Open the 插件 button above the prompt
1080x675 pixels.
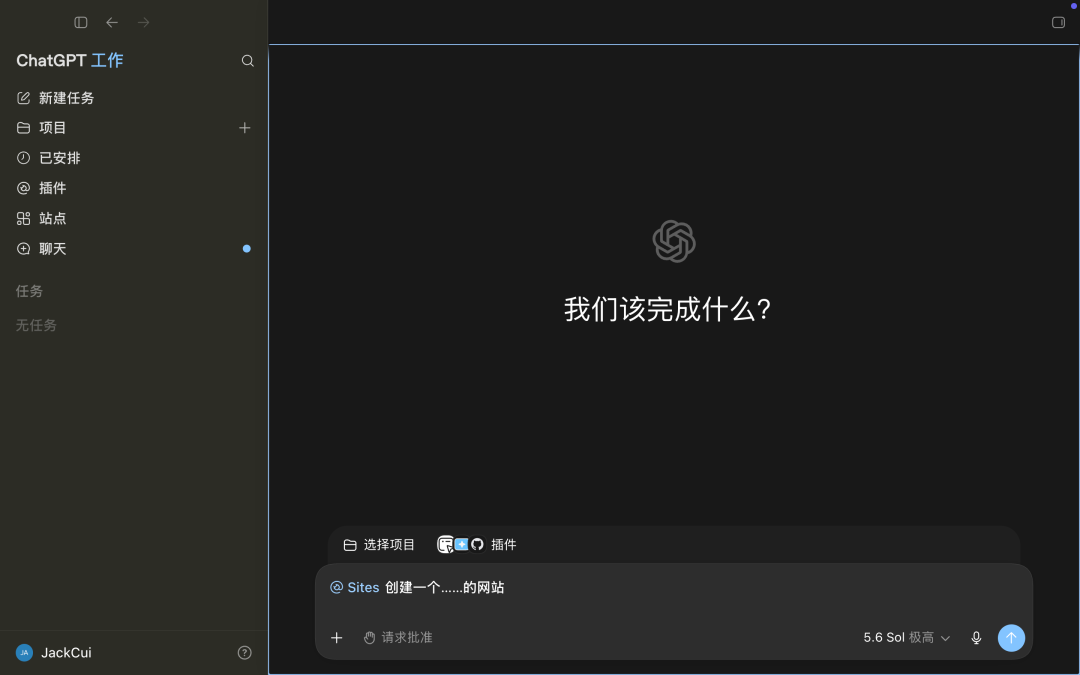pos(477,545)
